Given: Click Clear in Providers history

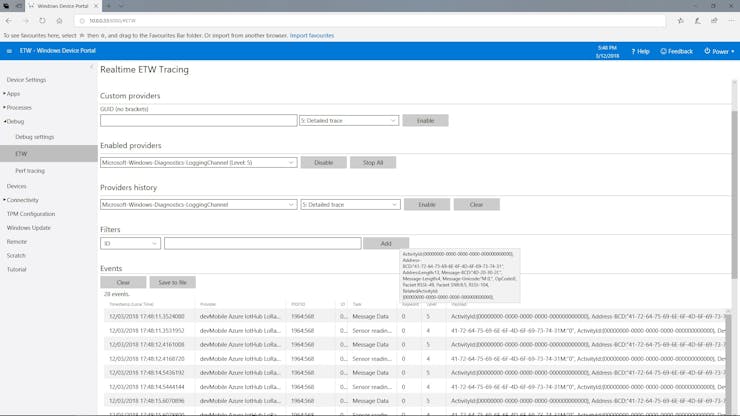Looking at the screenshot, I should click(476, 204).
